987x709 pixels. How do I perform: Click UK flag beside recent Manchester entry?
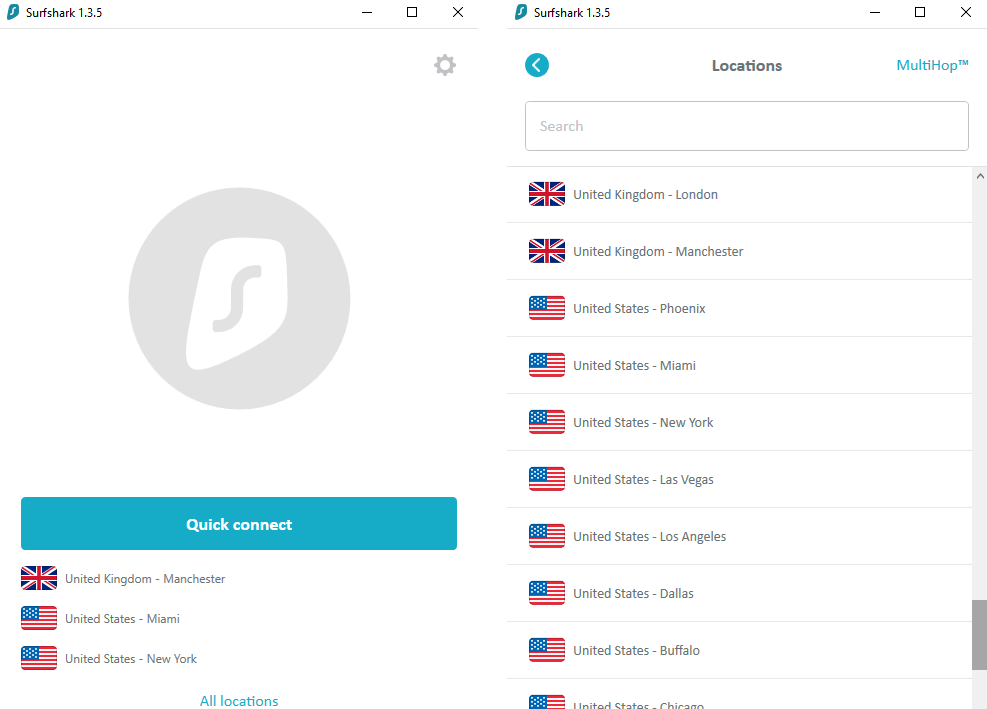pos(39,578)
